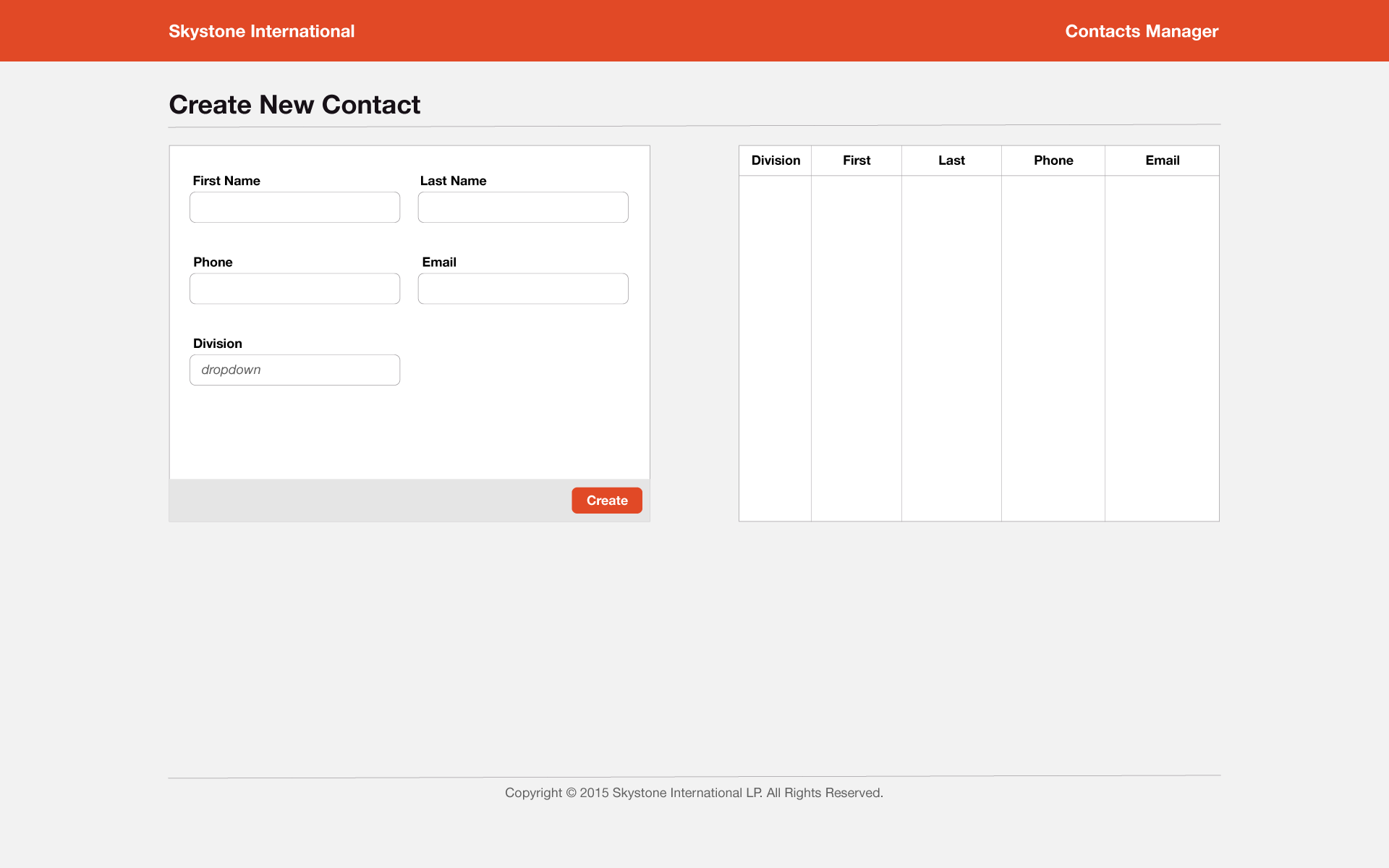Click the First Name label
The height and width of the screenshot is (868, 1389).
226,181
